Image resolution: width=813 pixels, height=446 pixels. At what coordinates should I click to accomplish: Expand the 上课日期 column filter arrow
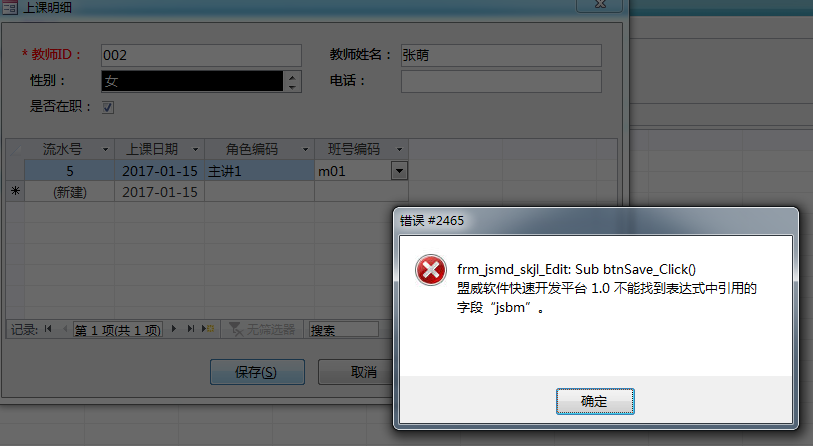(x=195, y=149)
